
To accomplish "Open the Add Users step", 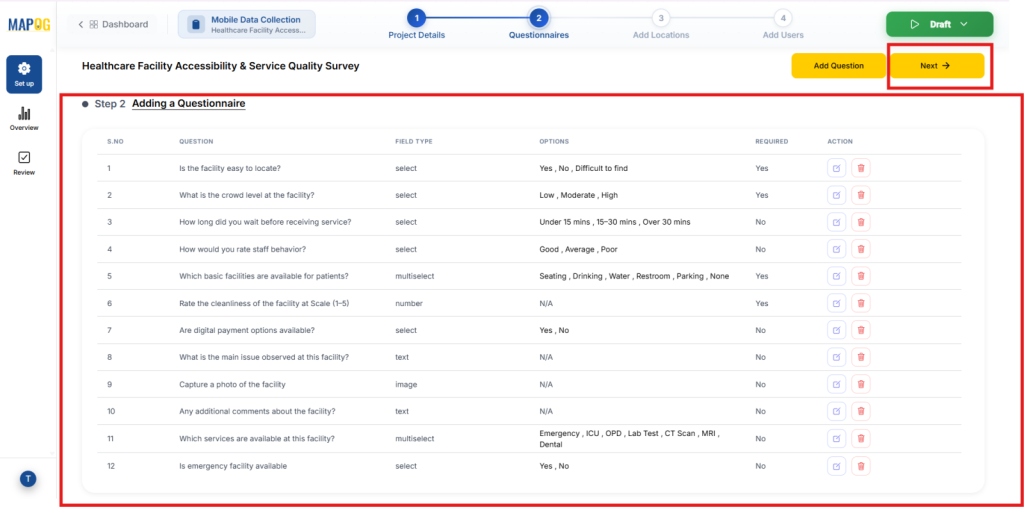I will pyautogui.click(x=783, y=18).
